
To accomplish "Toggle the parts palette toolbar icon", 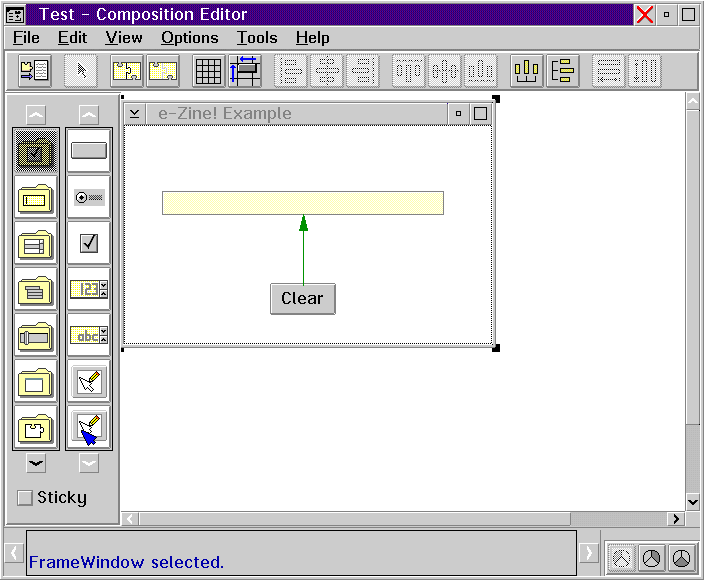I will point(35,71).
